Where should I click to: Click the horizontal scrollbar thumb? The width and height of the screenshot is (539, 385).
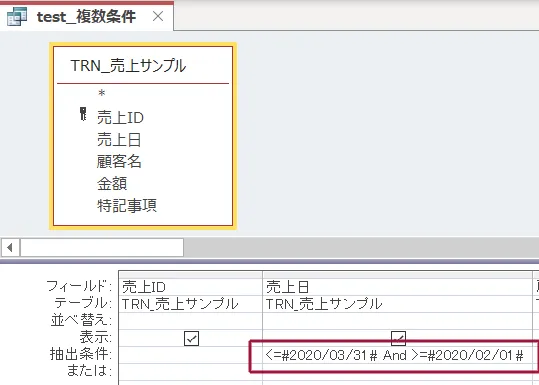(x=102, y=247)
